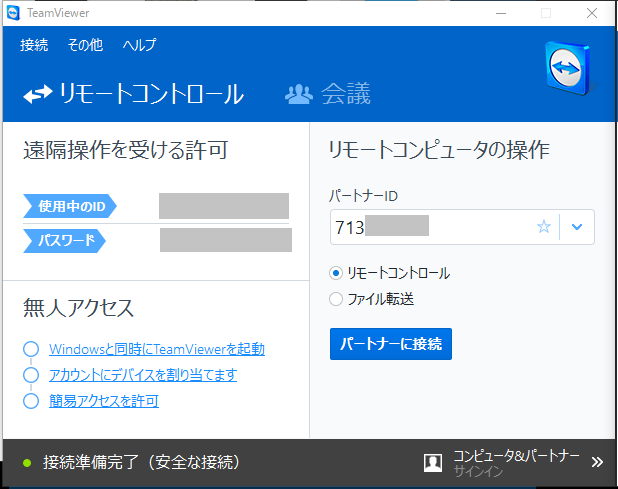Click the 無人アクセス heading
This screenshot has height=489, width=618.
(78, 308)
